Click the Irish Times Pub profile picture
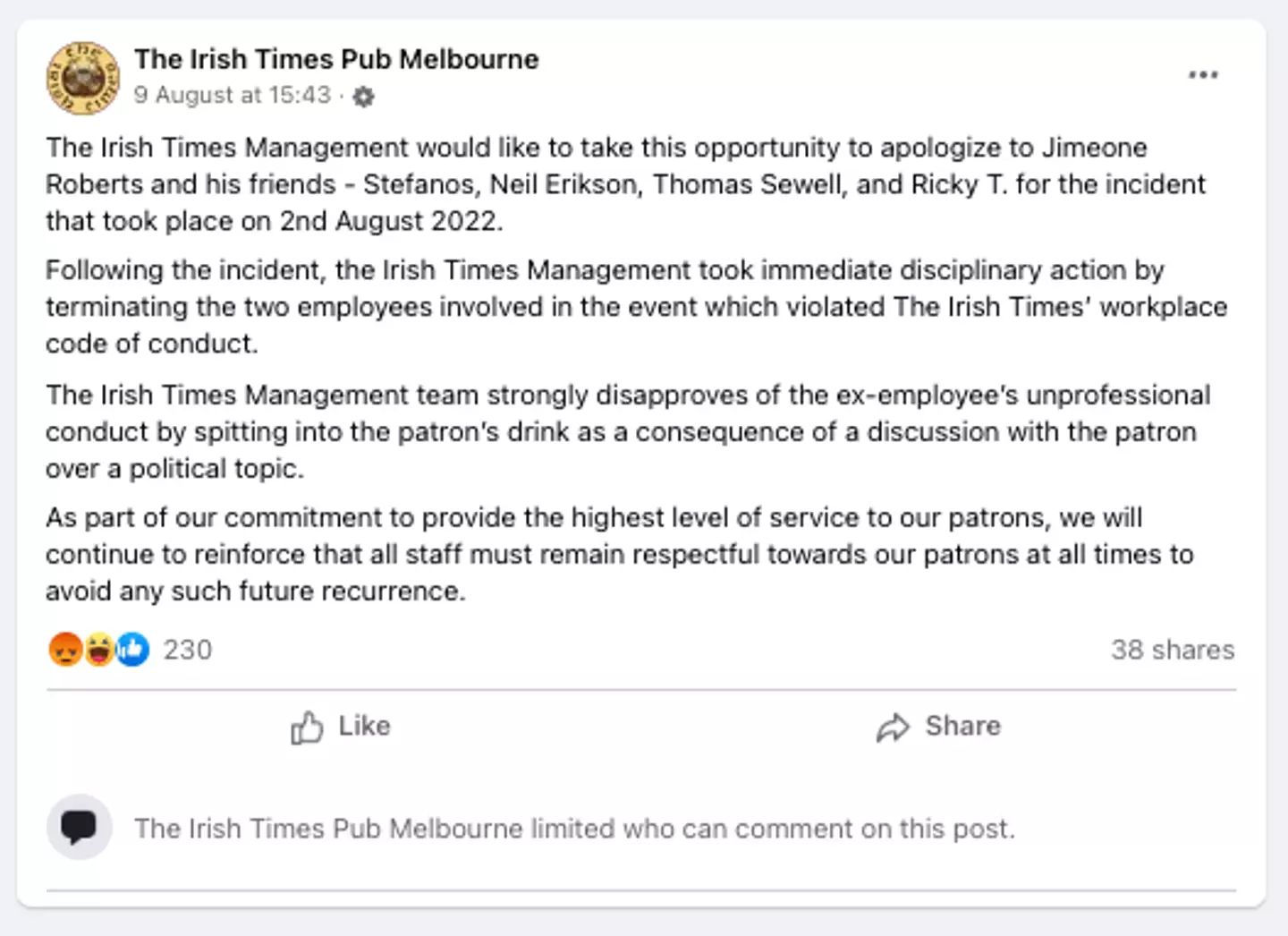This screenshot has width=1288, height=936. click(x=83, y=78)
